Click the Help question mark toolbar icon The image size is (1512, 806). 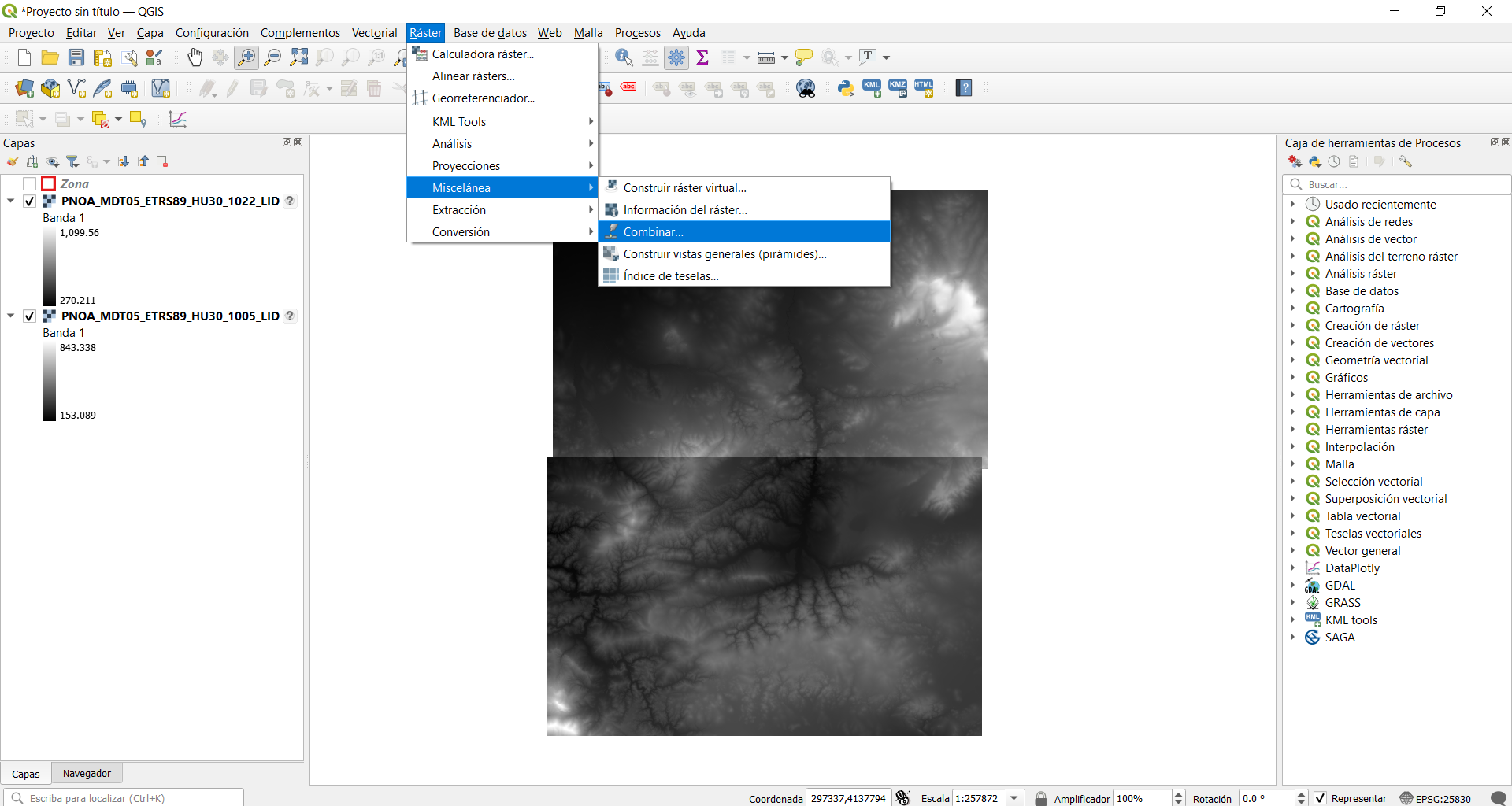(964, 88)
